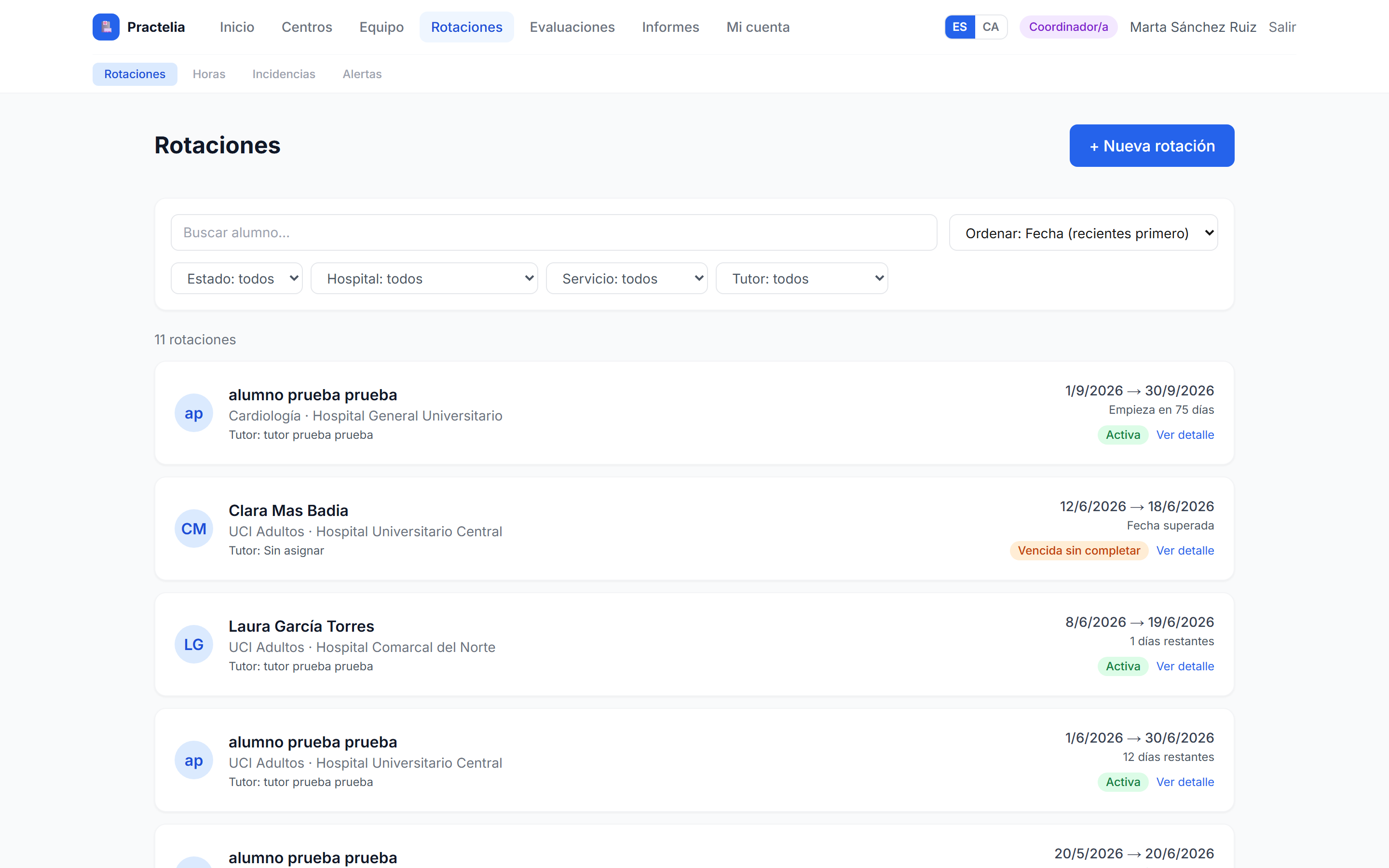
Task: Click the UCI Adultos · Hospital Comarcal del Norte text
Action: point(362,647)
